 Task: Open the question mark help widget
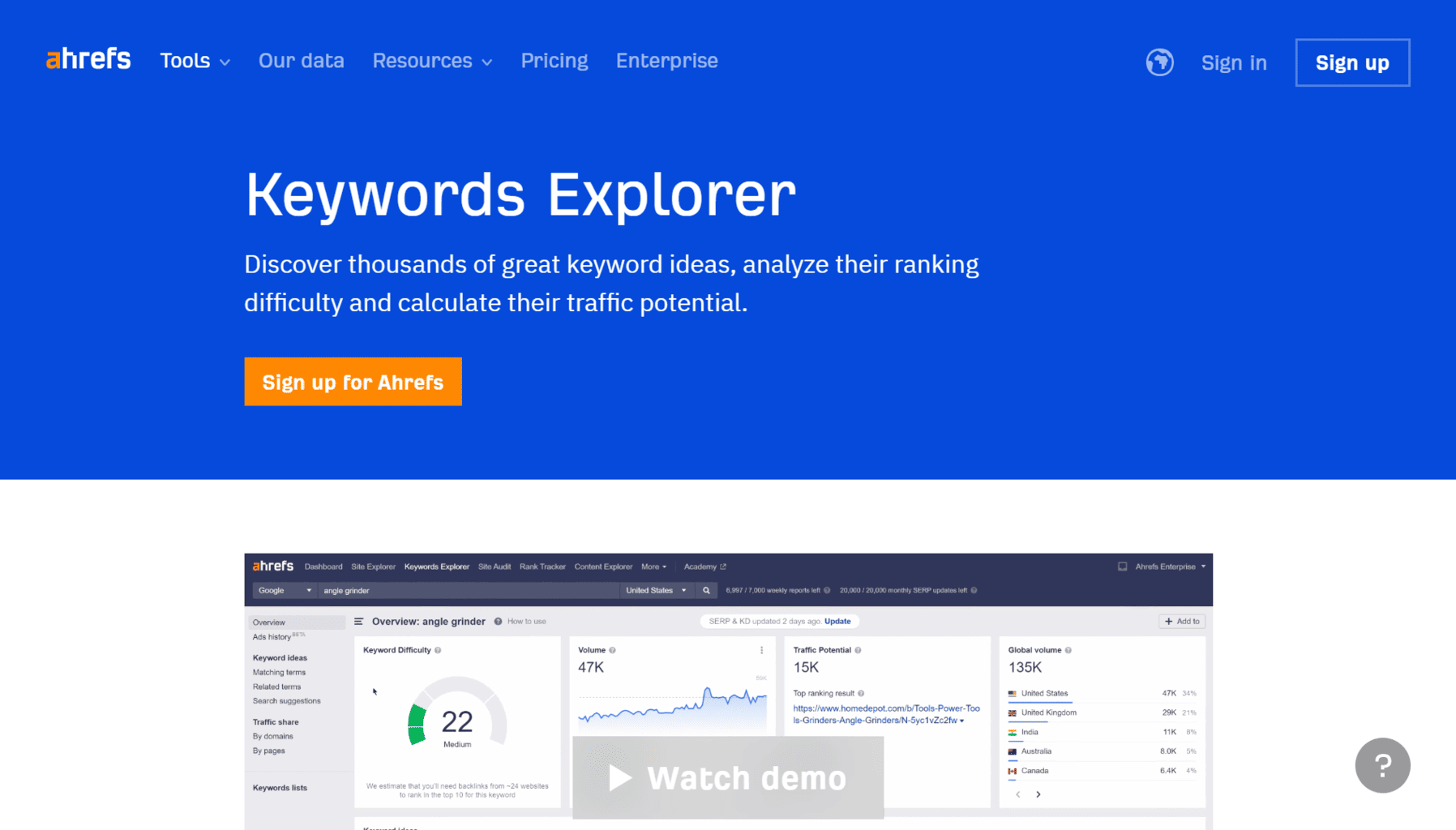(x=1383, y=765)
